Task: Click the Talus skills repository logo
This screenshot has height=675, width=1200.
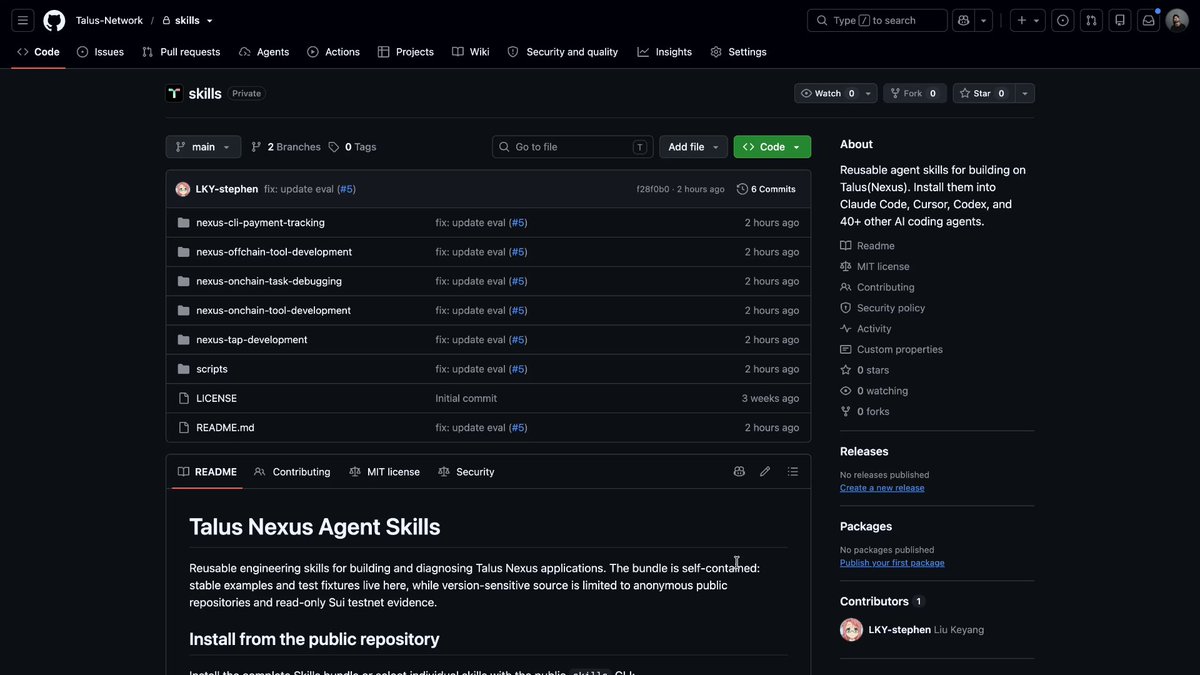Action: pyautogui.click(x=174, y=93)
